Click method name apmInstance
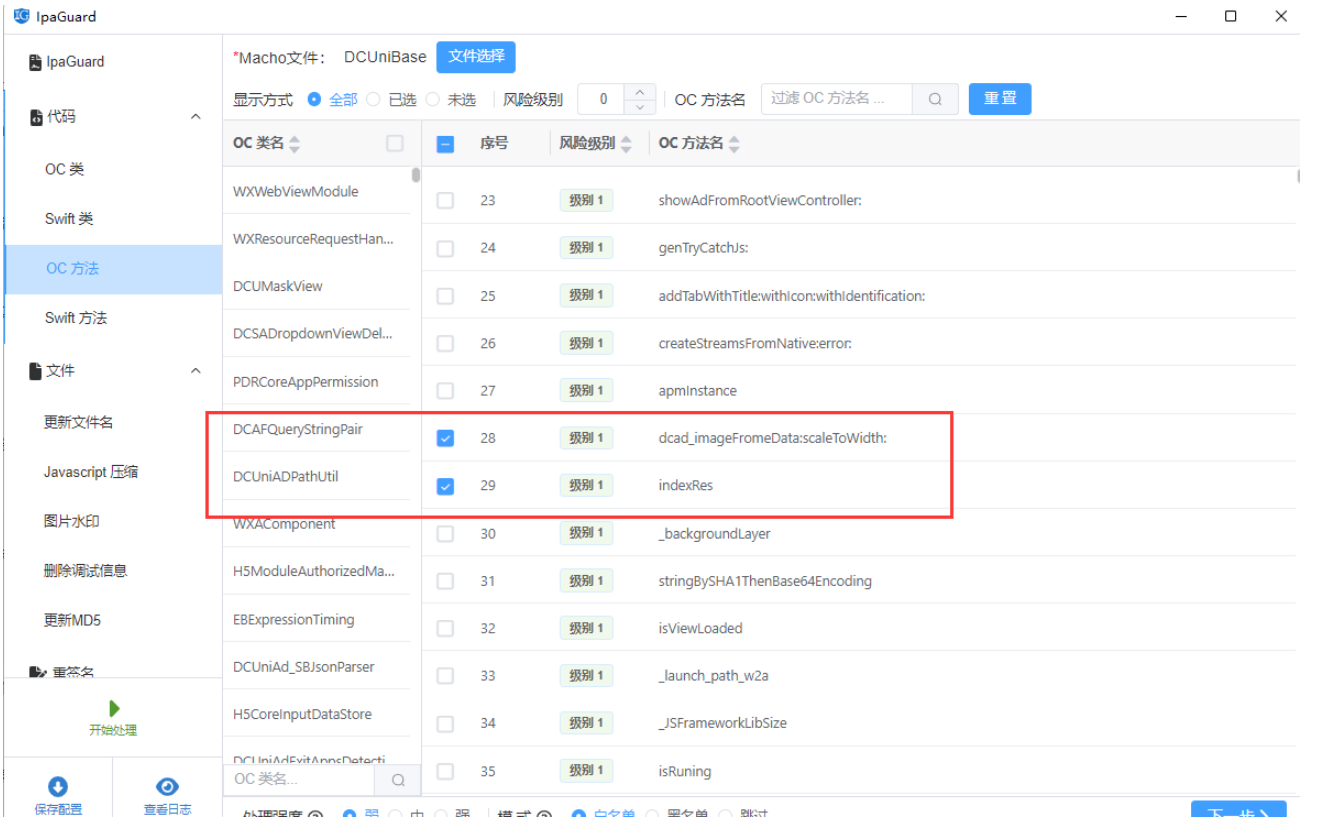 (x=697, y=391)
